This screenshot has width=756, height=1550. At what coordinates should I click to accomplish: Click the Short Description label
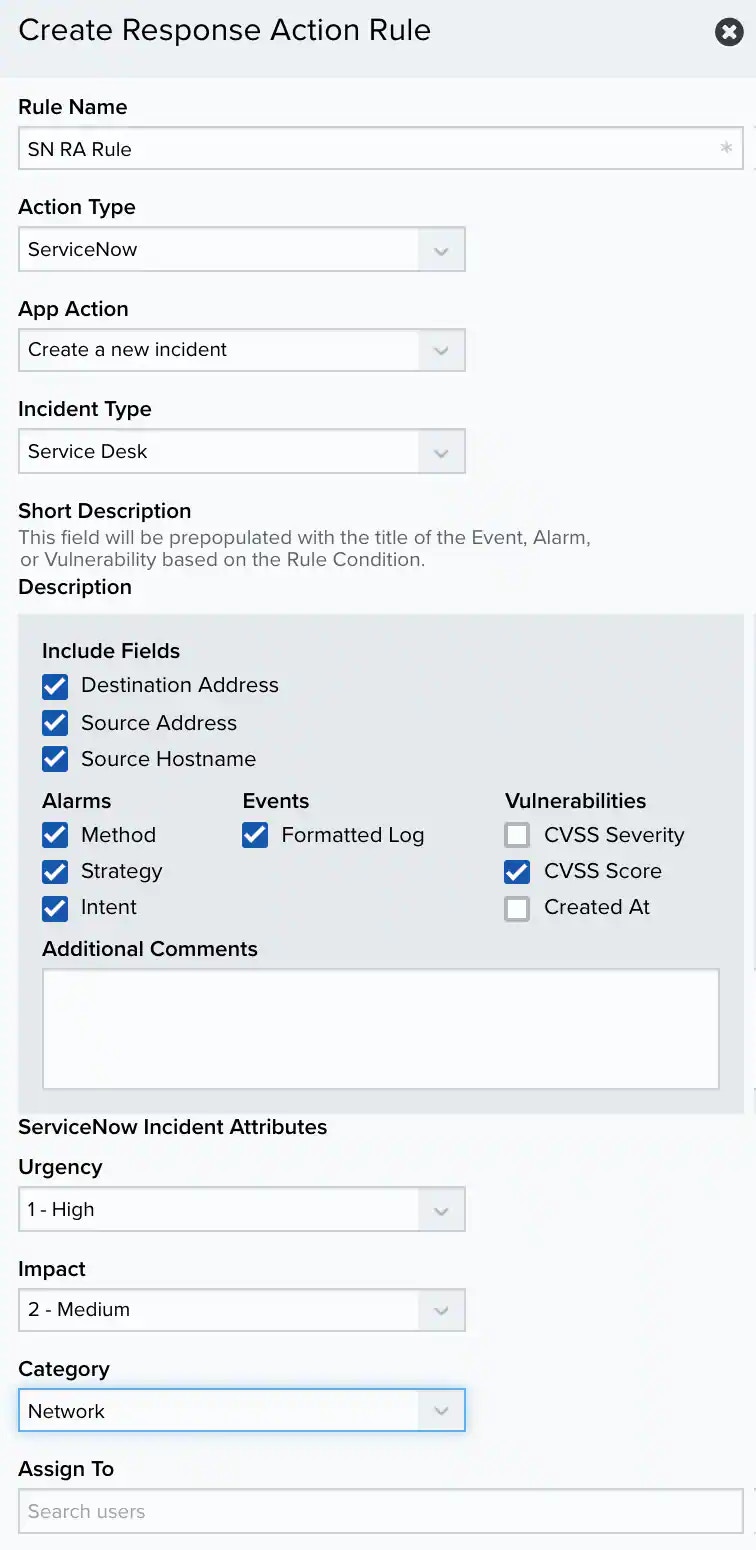point(104,511)
